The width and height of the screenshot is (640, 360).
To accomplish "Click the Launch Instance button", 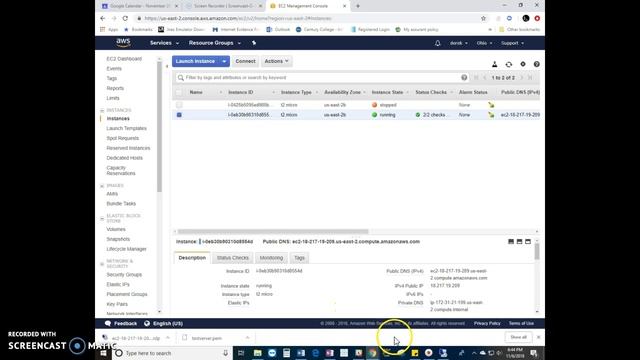I will point(196,61).
